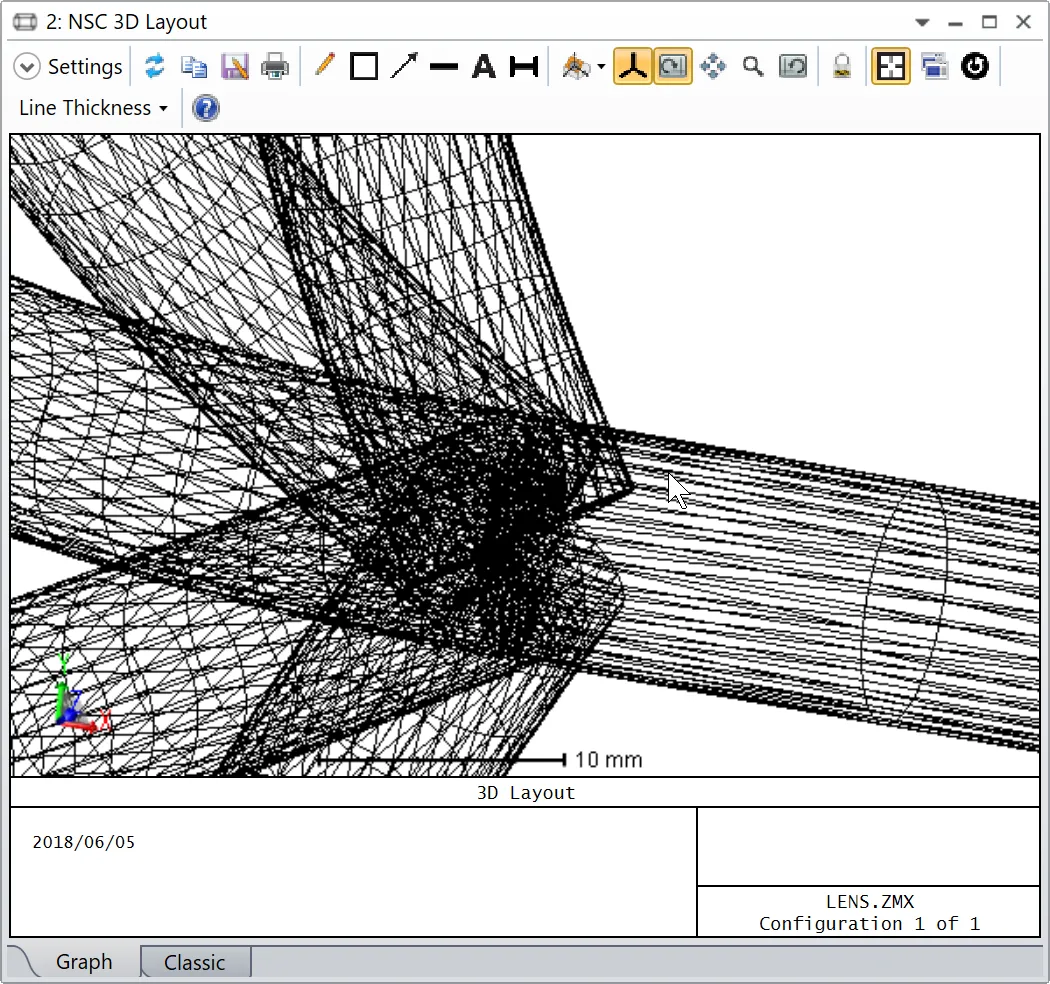
Task: Toggle the highlighted rotate view mode
Action: click(673, 66)
